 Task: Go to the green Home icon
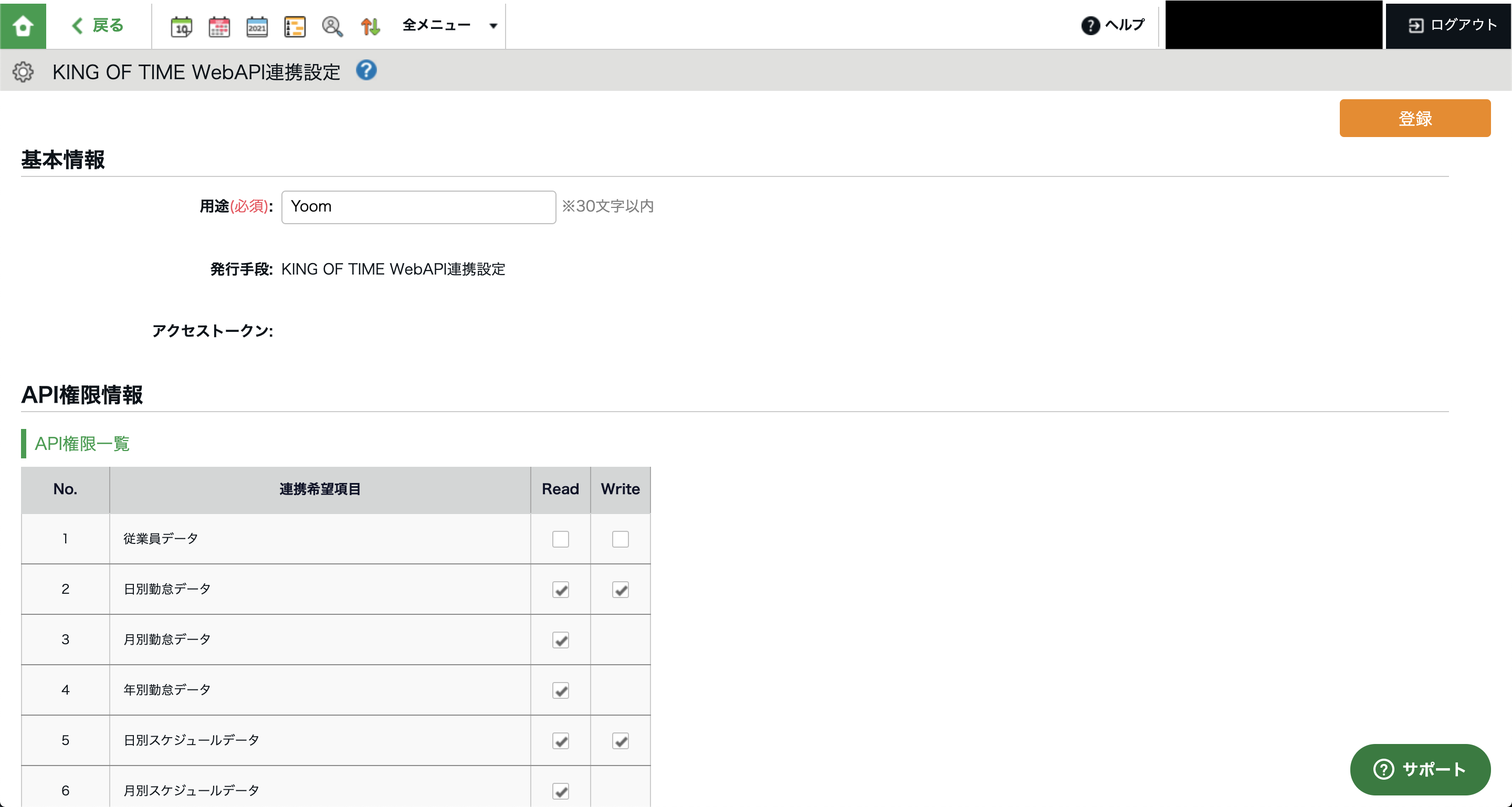tap(23, 25)
